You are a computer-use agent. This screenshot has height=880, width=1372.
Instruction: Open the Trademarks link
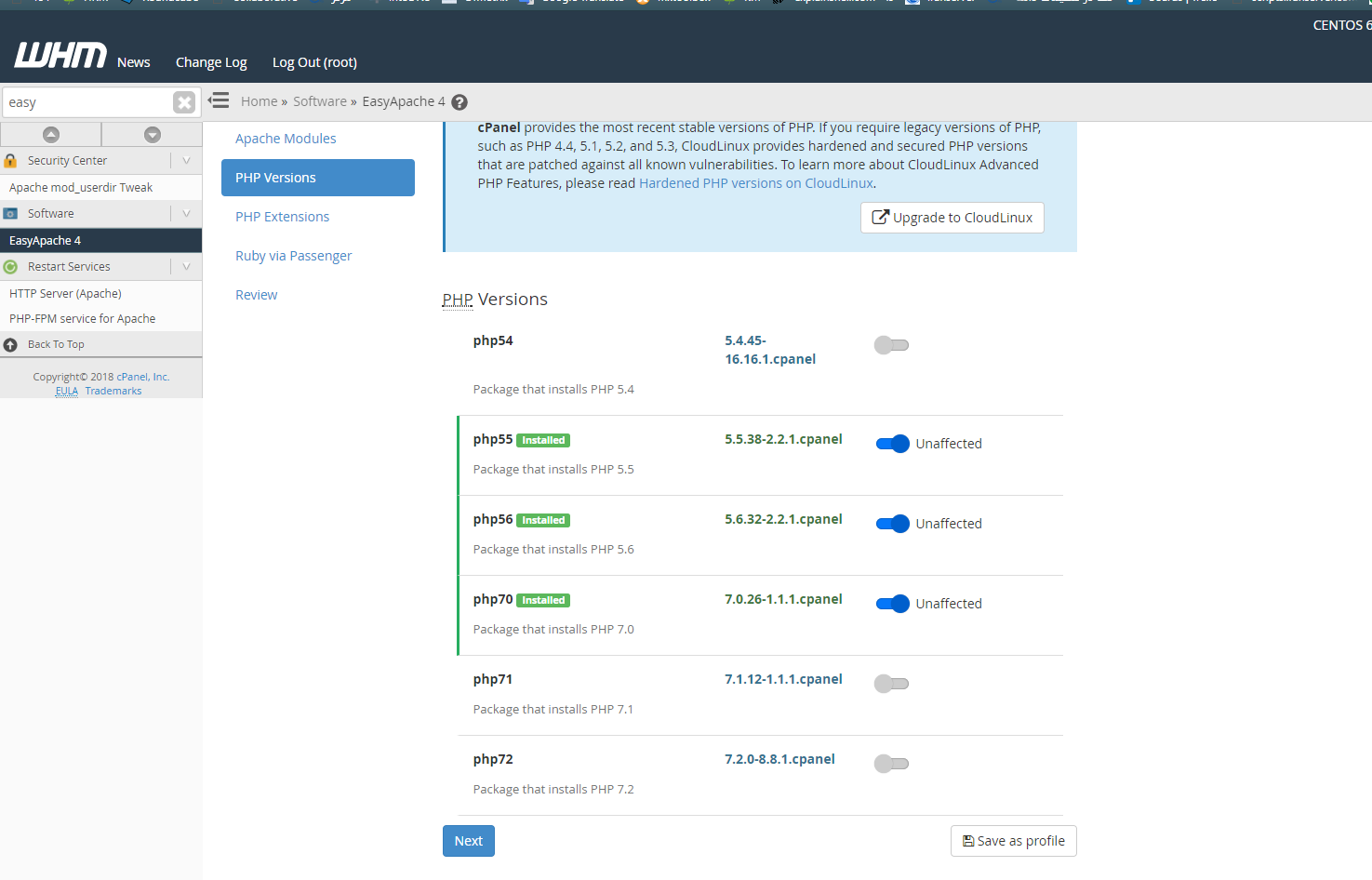(113, 391)
